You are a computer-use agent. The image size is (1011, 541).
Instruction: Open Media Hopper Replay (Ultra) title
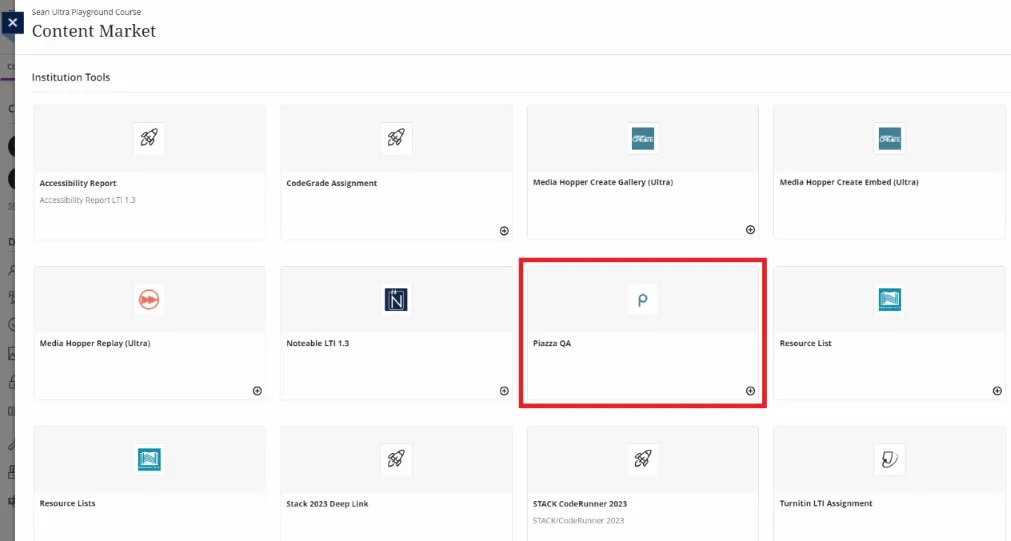coord(95,344)
